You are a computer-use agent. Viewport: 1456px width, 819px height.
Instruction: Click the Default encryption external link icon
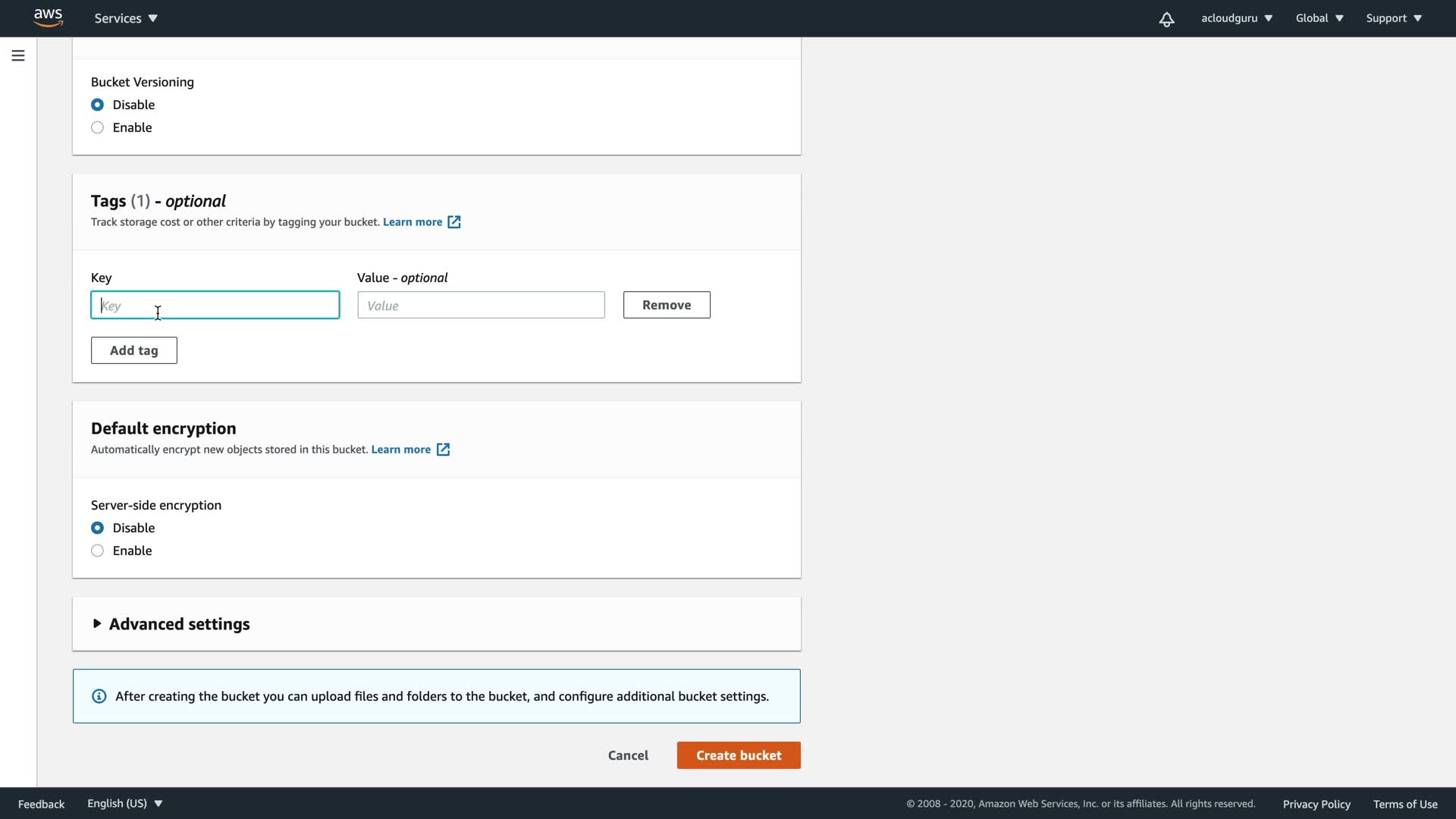coord(443,450)
